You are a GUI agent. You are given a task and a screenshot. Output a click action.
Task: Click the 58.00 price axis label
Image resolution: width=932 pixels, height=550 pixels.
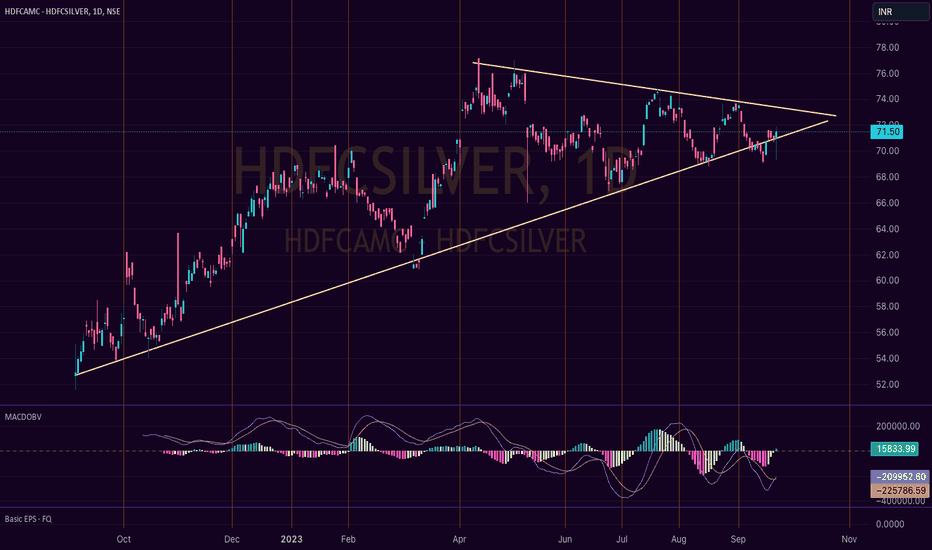[887, 307]
